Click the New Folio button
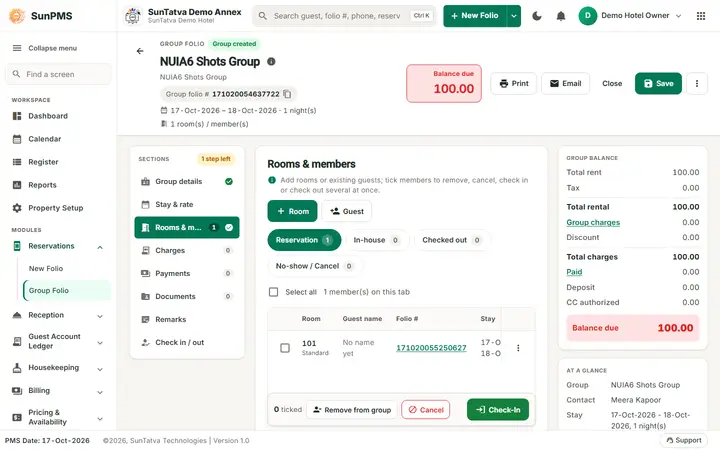This screenshot has height=450, width=720. click(x=475, y=16)
